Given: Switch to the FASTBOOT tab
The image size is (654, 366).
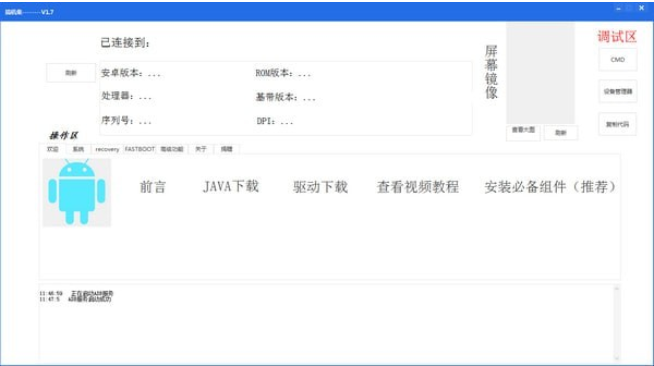Looking at the screenshot, I should pos(140,149).
